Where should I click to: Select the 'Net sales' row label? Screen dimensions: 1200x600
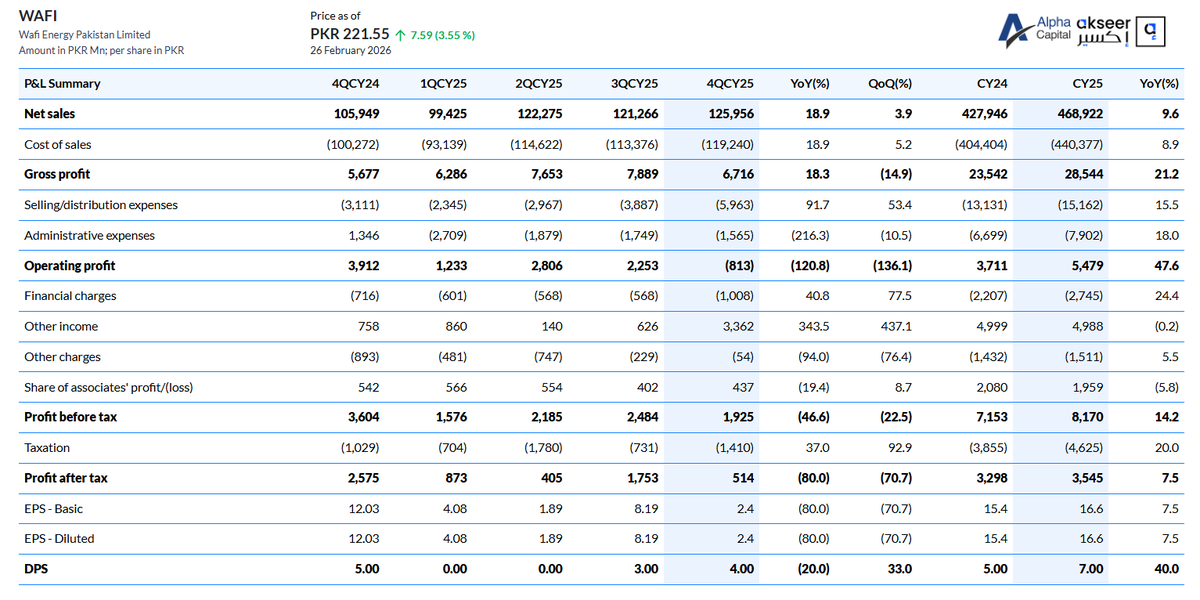pos(49,114)
